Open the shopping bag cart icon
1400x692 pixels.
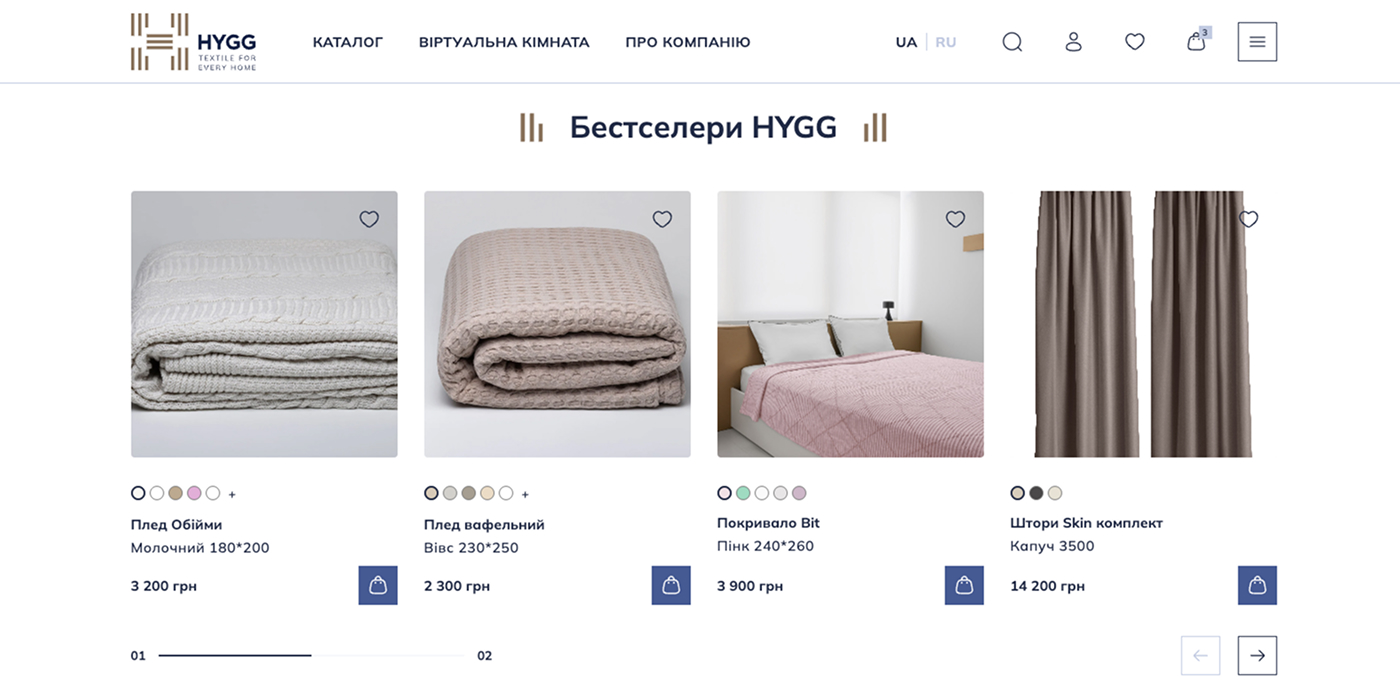click(x=1197, y=40)
